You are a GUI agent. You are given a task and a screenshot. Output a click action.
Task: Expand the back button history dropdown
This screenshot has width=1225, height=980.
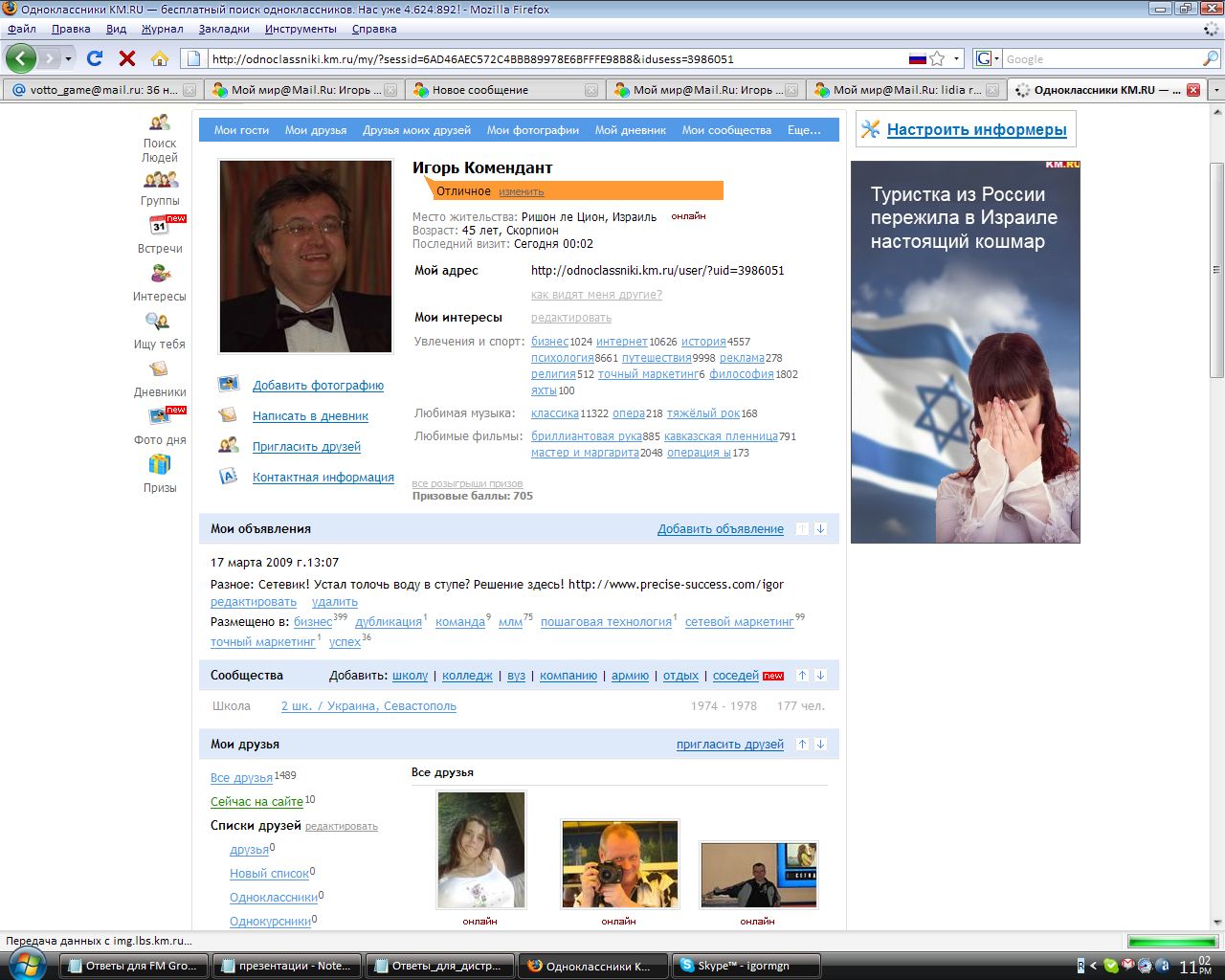pyautogui.click(x=68, y=58)
